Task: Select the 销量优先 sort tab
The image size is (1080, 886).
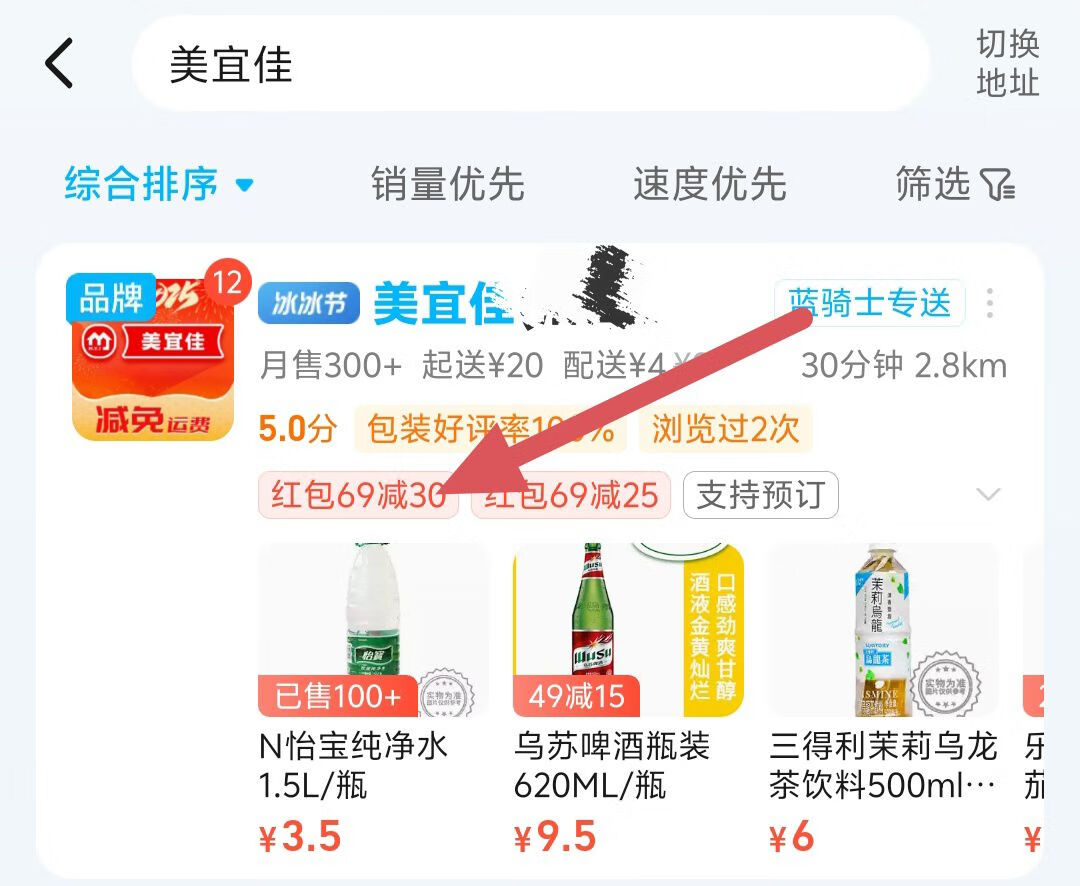Action: click(x=448, y=184)
